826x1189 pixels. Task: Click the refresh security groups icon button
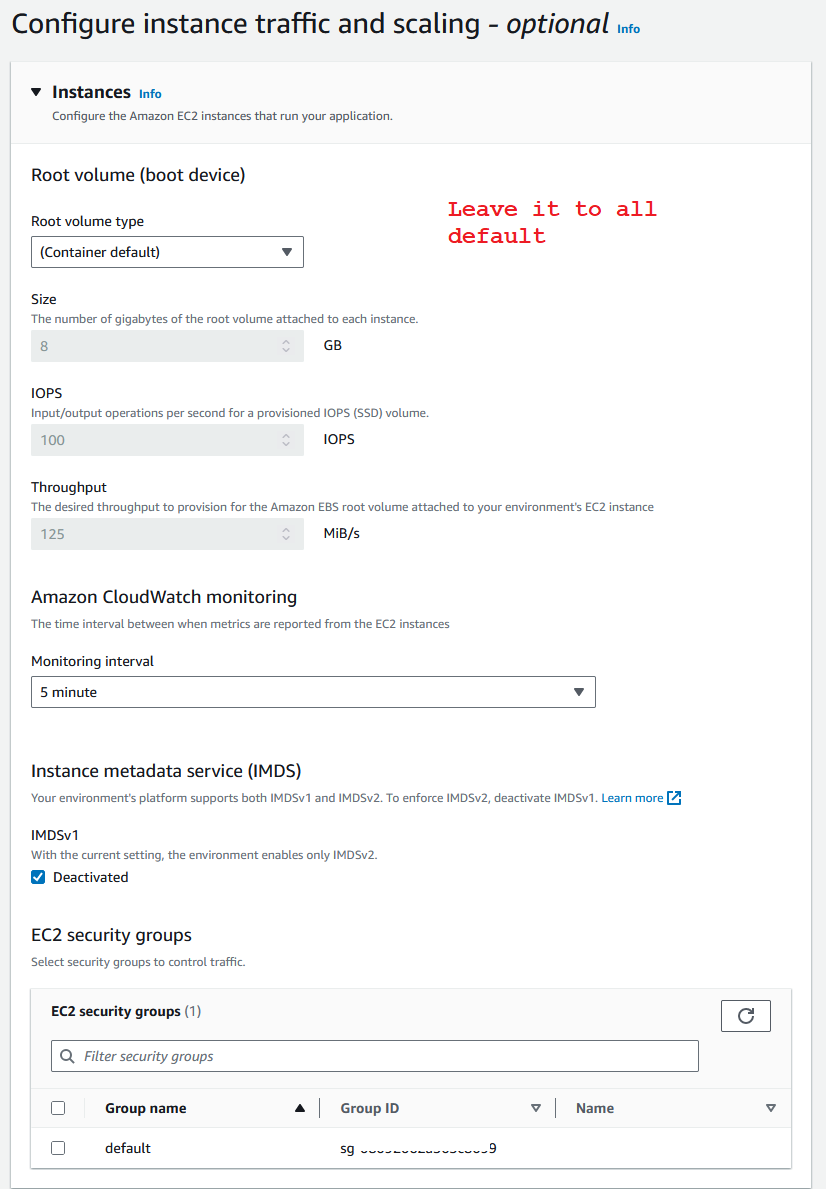[745, 1016]
